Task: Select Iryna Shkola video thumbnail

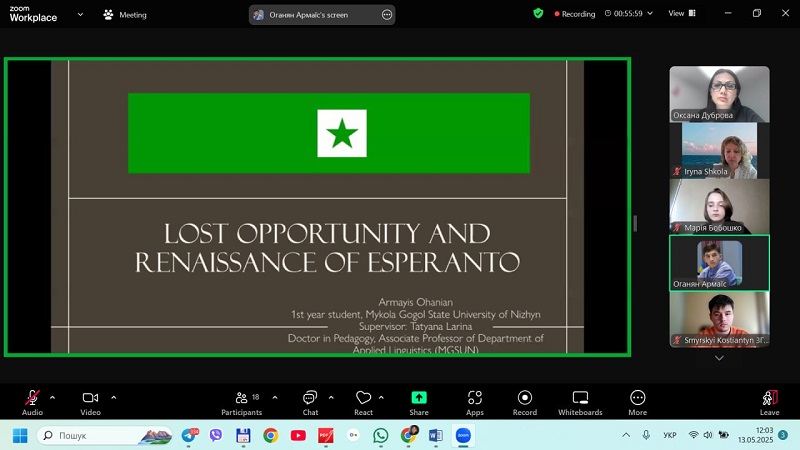Action: coord(719,151)
